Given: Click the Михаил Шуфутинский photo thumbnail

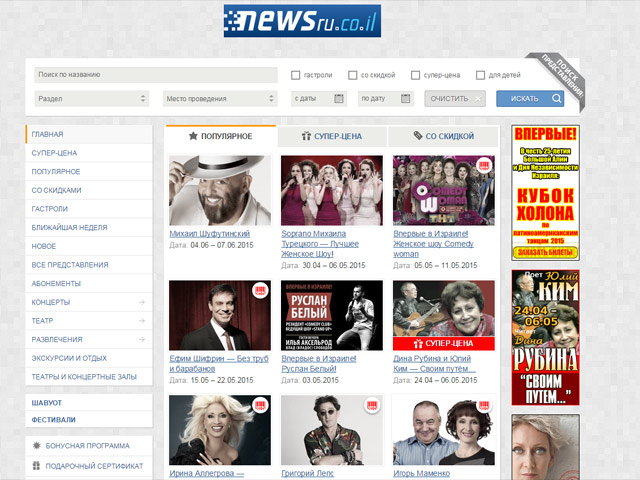Looking at the screenshot, I should pyautogui.click(x=220, y=190).
